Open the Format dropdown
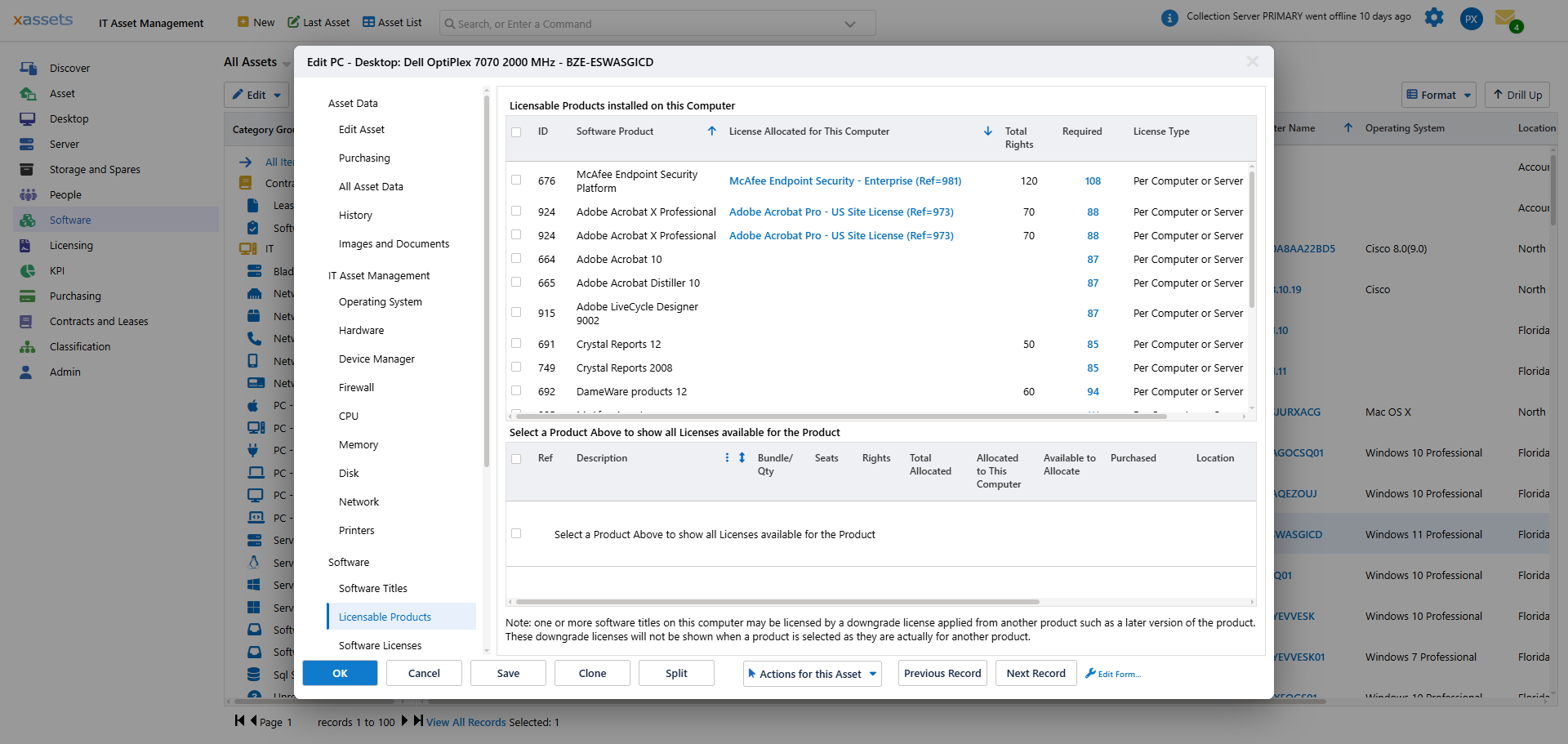The image size is (1568, 744). coord(1438,95)
